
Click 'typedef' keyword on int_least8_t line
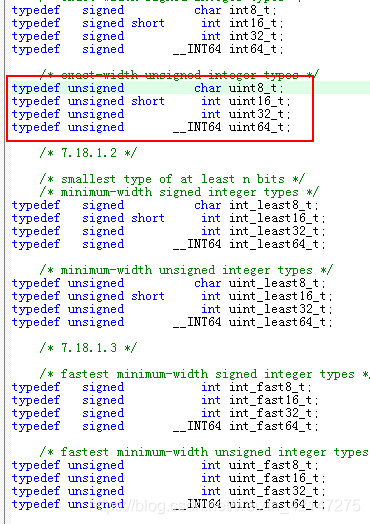pos(36,205)
